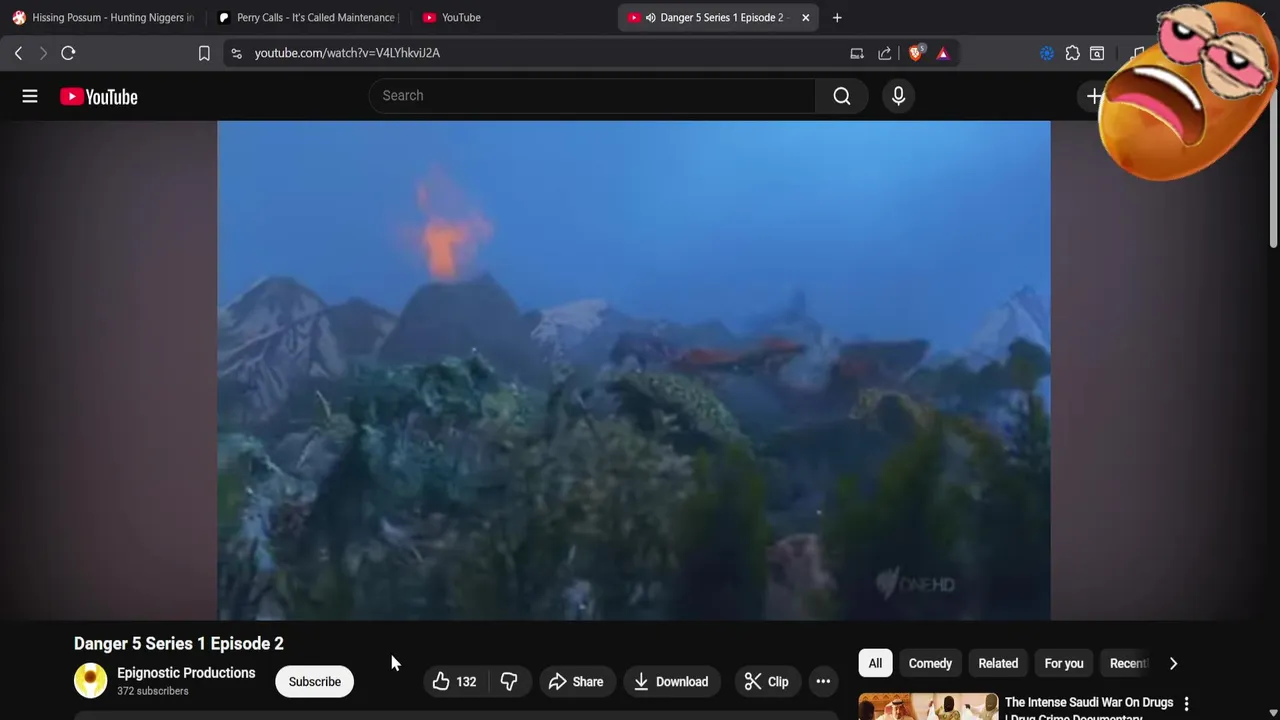Click the Download button
This screenshot has height=720, width=1280.
click(x=671, y=682)
